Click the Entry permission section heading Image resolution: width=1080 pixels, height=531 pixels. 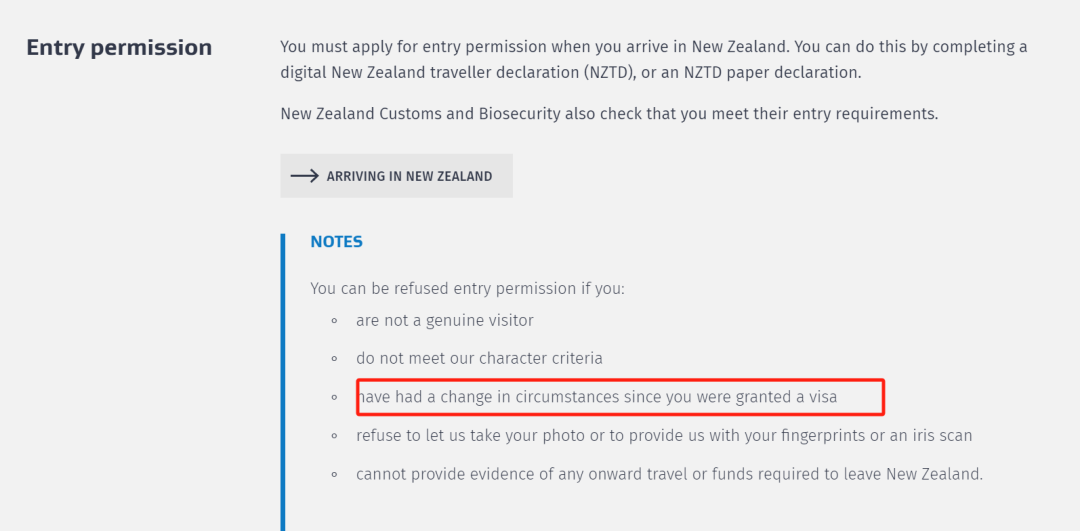pos(119,48)
